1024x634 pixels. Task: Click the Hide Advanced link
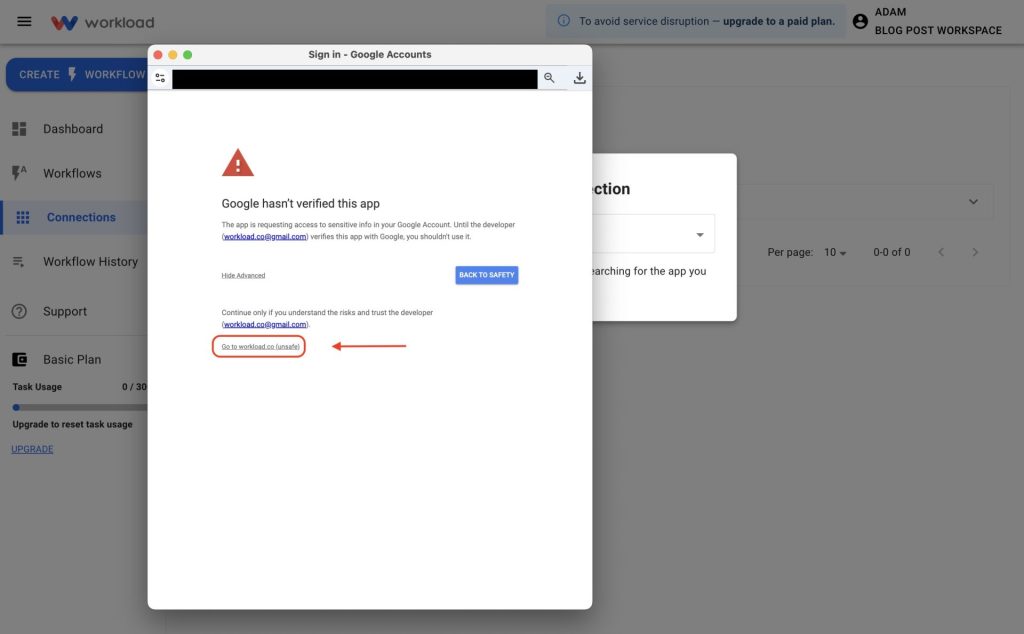[243, 276]
